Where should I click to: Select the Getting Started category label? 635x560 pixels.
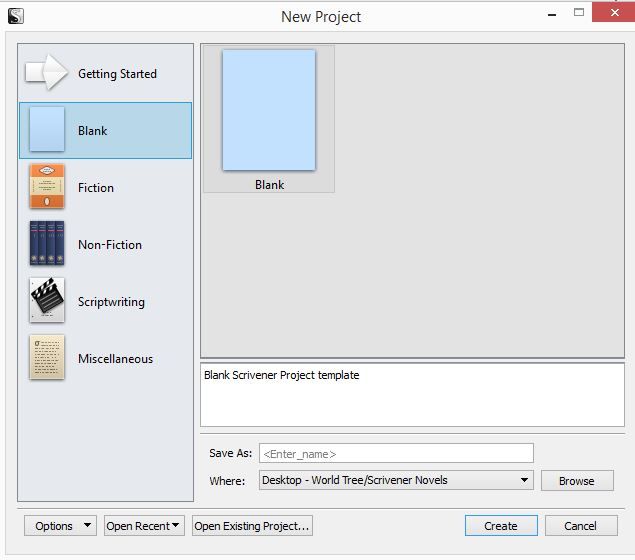pyautogui.click(x=117, y=74)
